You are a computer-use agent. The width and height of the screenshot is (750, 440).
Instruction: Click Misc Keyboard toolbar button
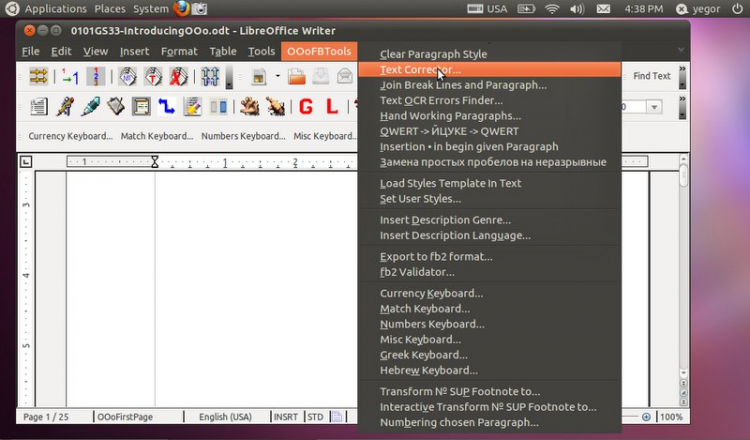coord(325,136)
